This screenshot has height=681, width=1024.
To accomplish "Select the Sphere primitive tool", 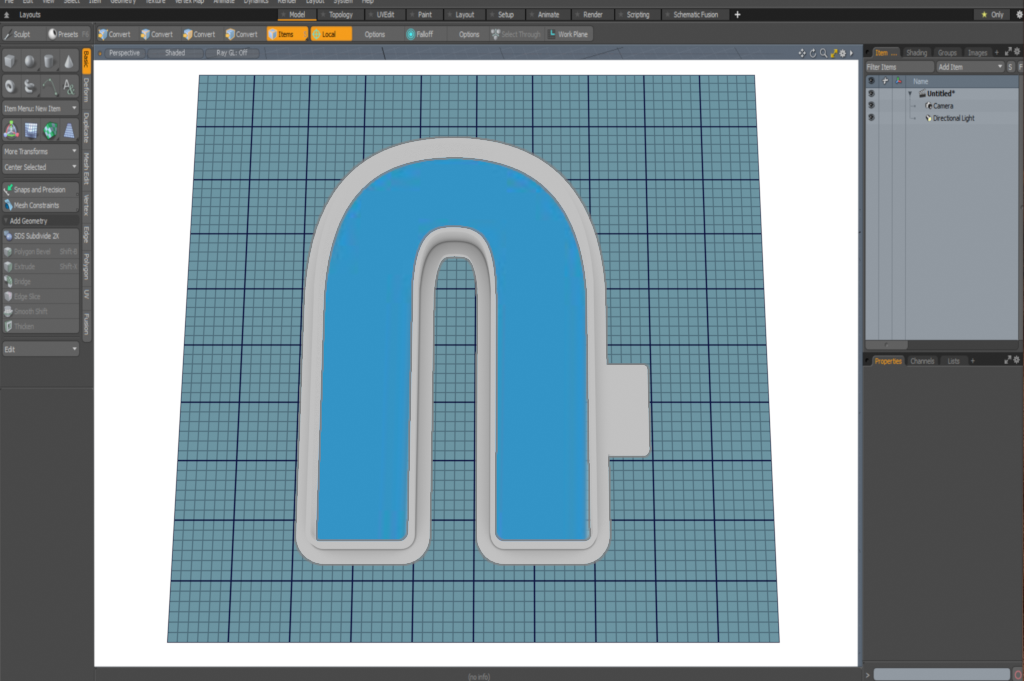I will (29, 62).
